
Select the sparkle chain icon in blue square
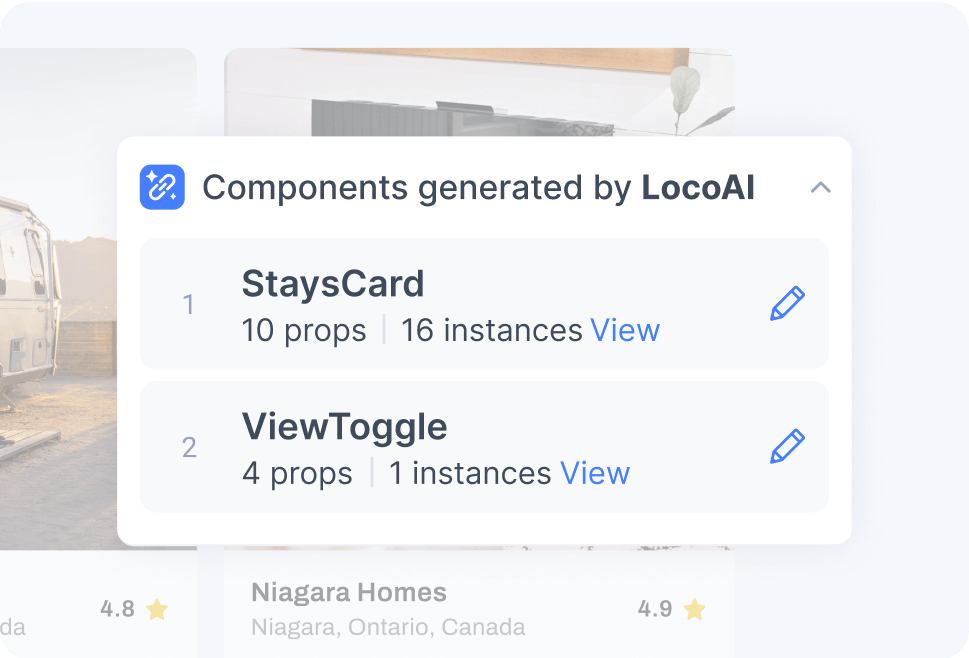coord(161,187)
